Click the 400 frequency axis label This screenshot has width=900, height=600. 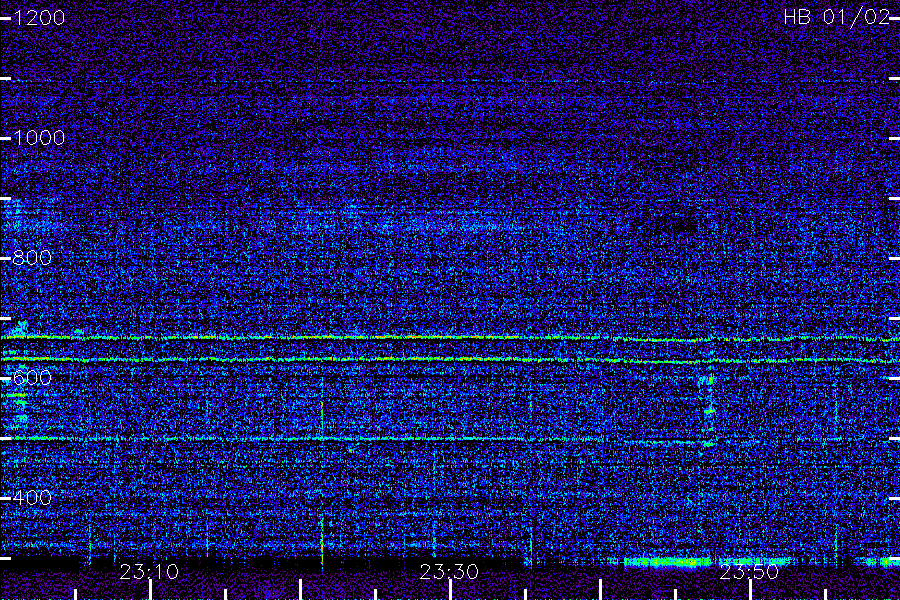click(x=32, y=498)
